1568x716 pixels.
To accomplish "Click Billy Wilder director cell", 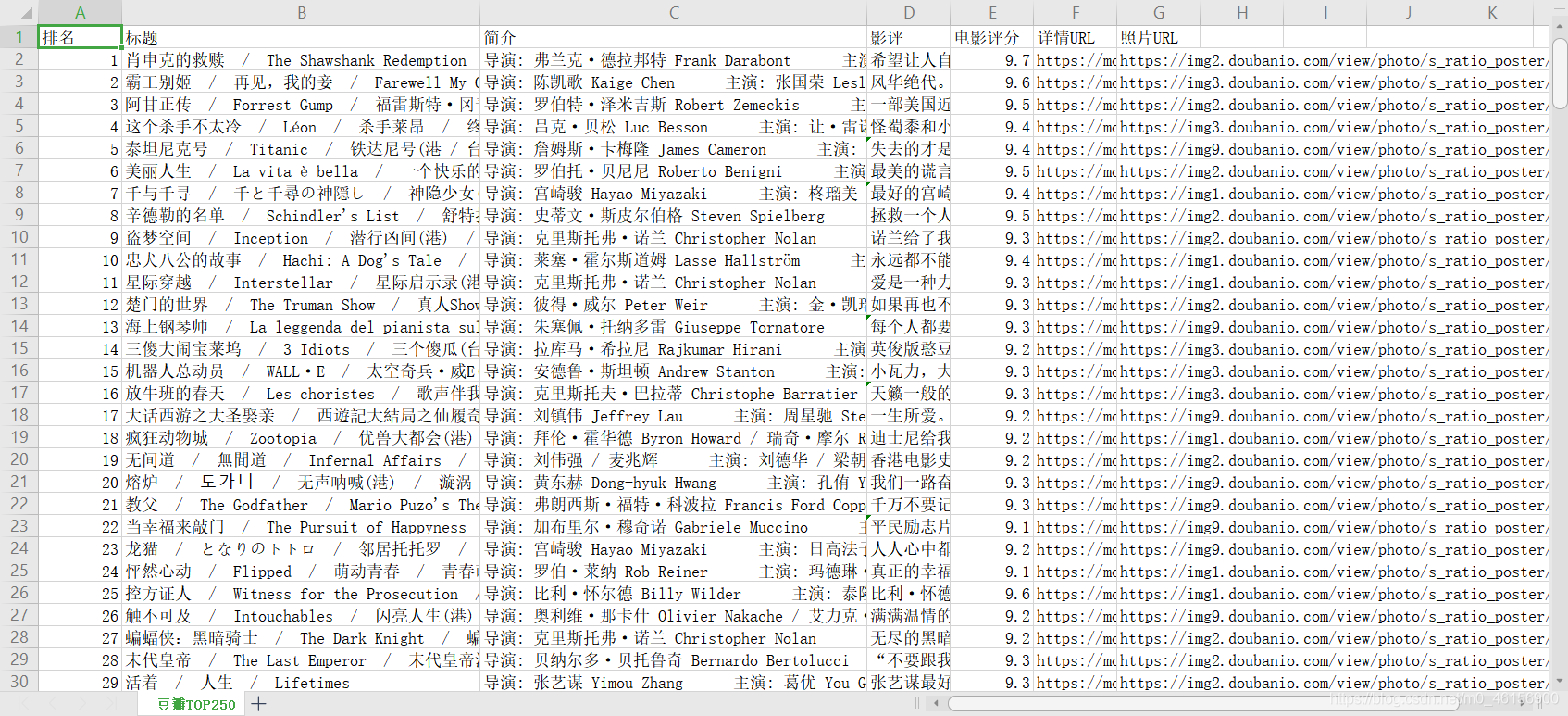I will pyautogui.click(x=674, y=594).
